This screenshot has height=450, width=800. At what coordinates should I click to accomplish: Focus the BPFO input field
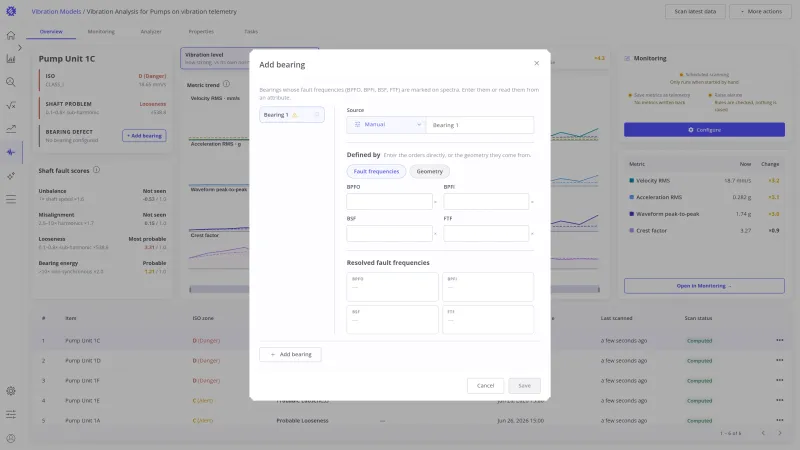(x=389, y=202)
